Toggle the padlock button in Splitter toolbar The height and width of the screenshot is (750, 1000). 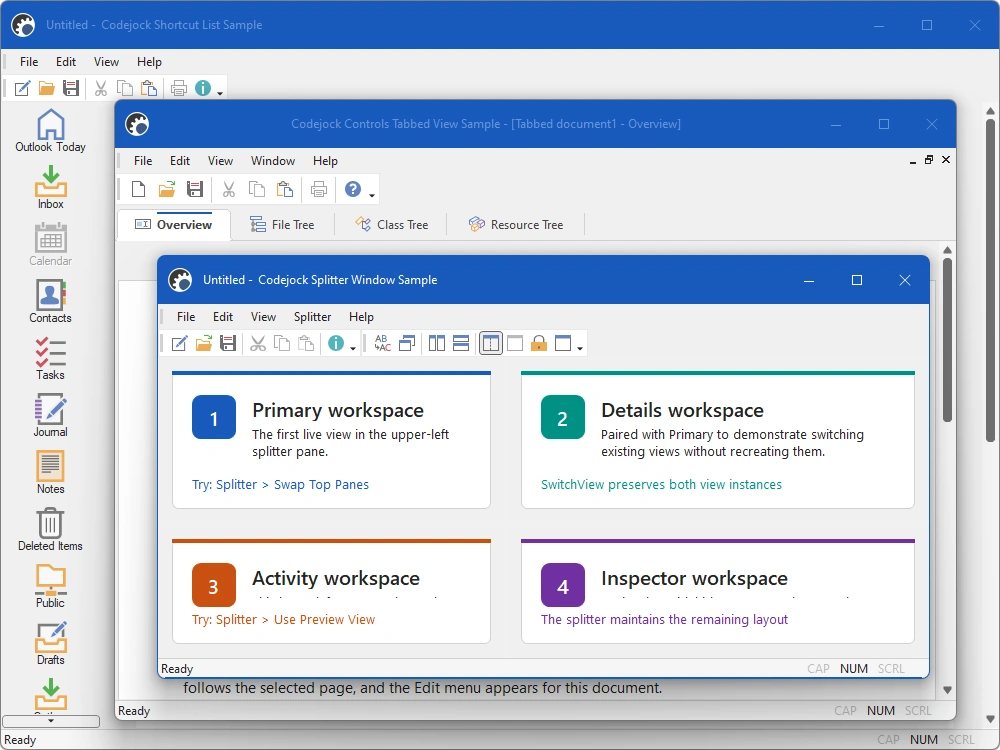[539, 343]
